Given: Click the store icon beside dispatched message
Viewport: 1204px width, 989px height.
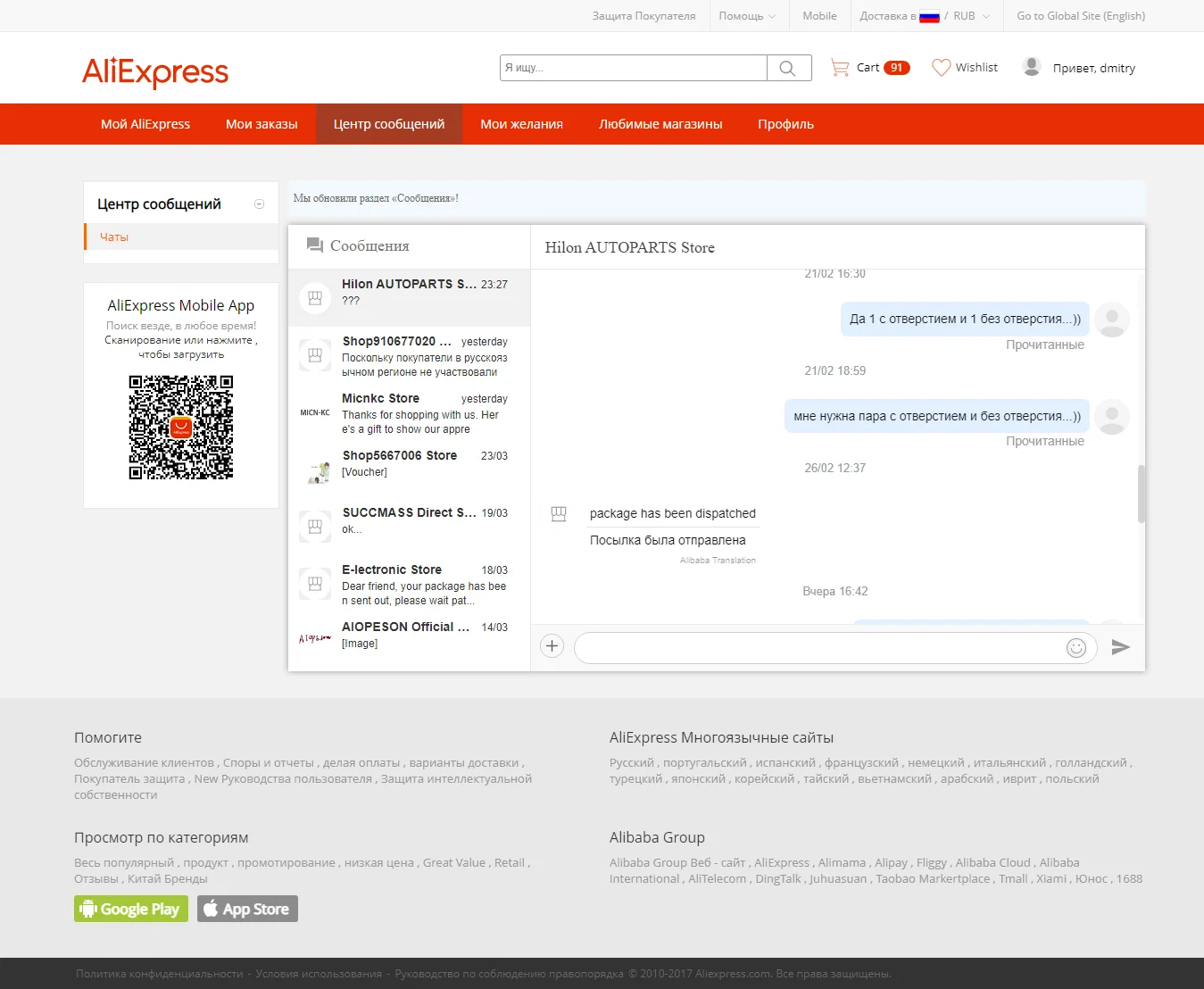Looking at the screenshot, I should [x=559, y=513].
